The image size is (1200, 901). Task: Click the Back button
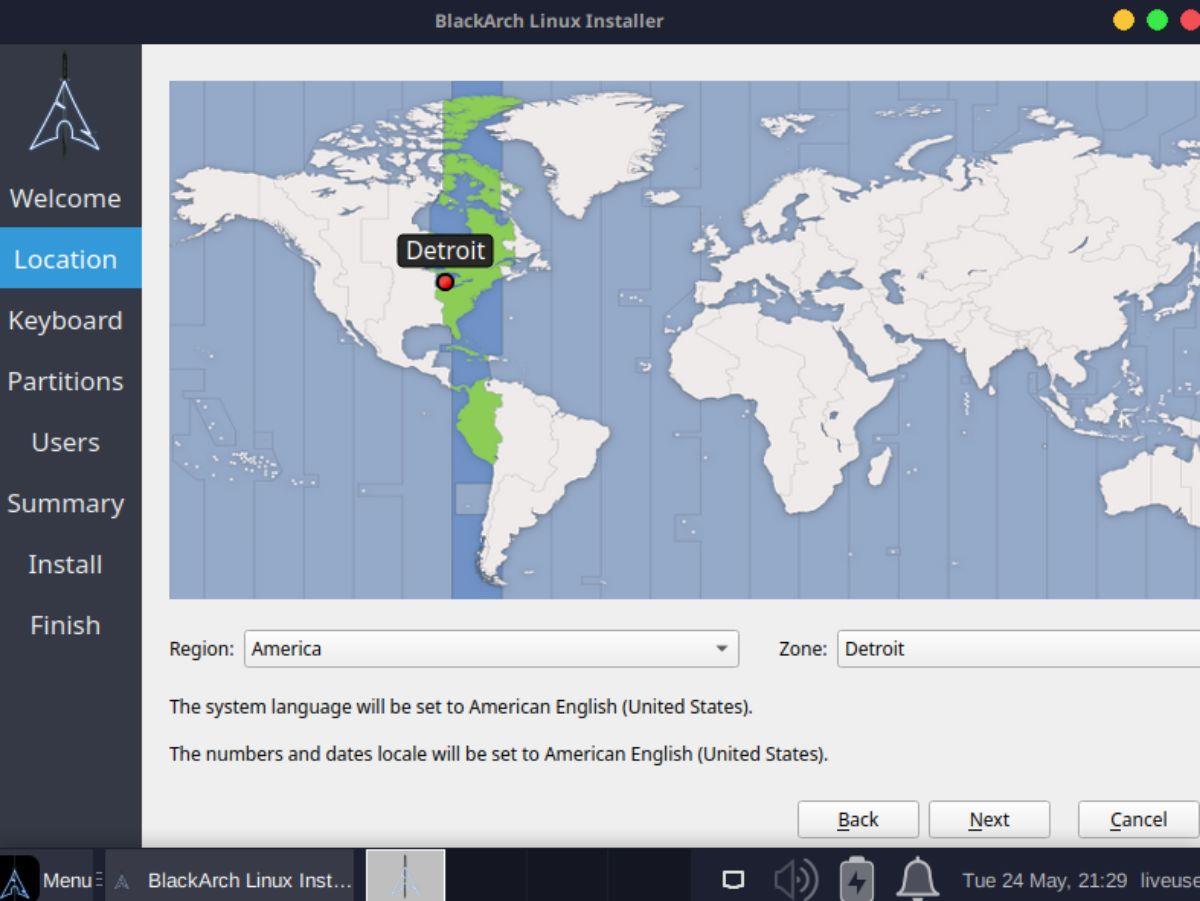[858, 819]
